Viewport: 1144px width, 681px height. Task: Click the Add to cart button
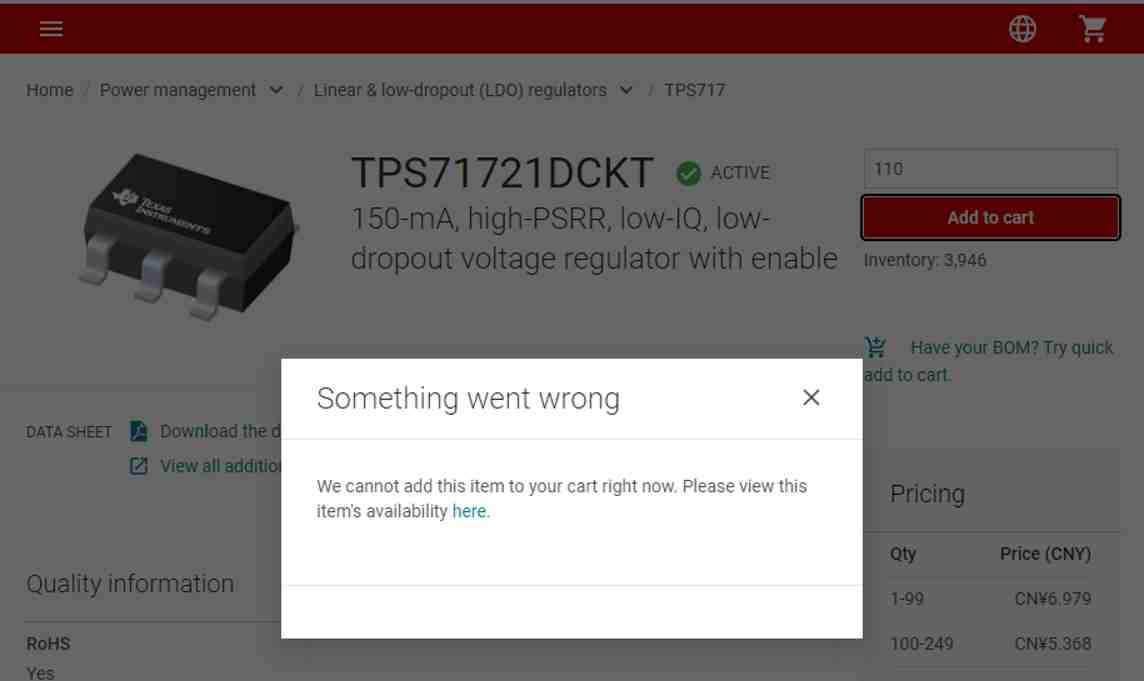click(x=990, y=218)
